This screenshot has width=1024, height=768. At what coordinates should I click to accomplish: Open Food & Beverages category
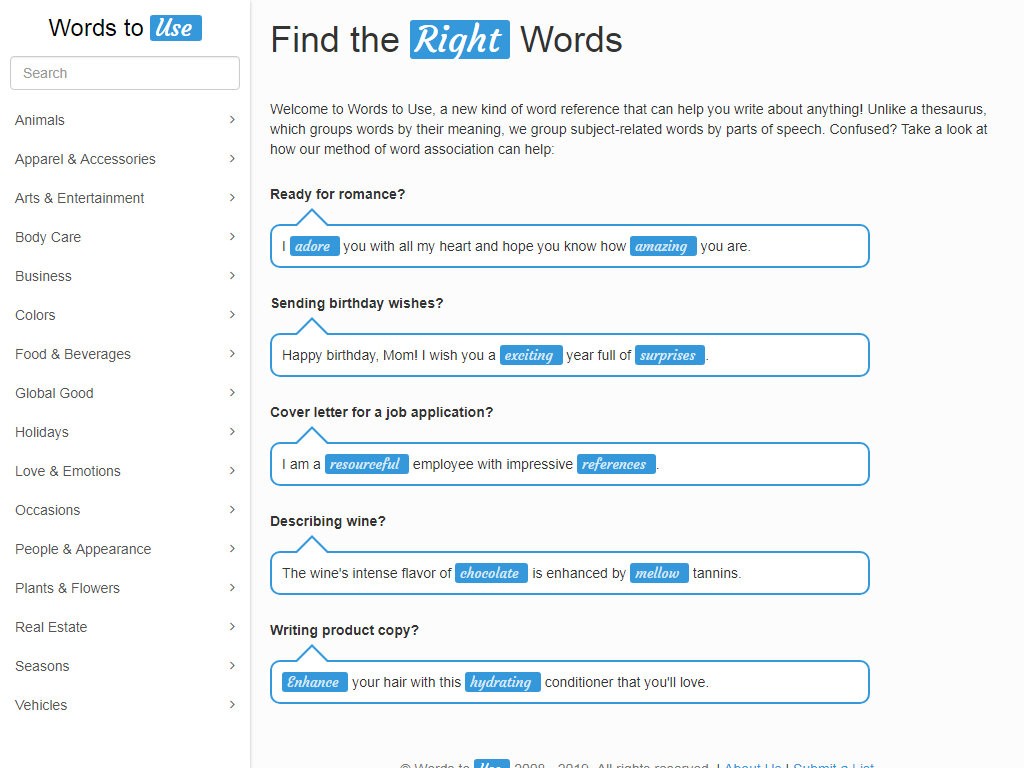pos(72,354)
